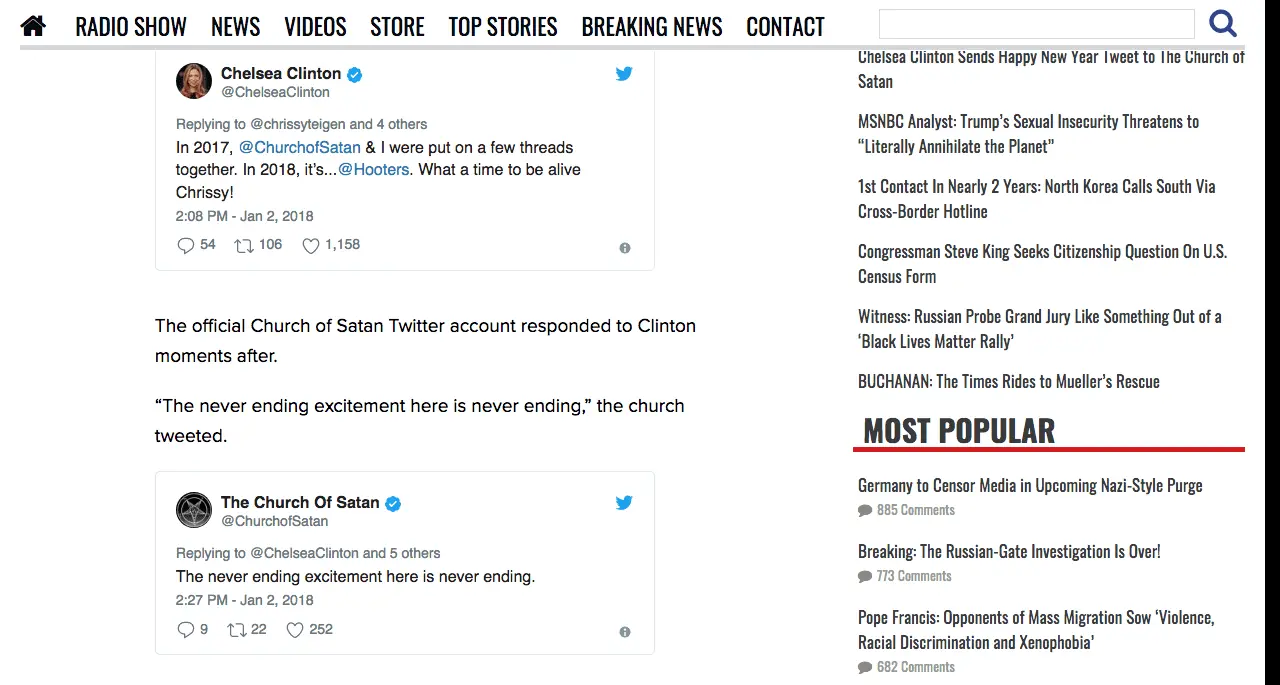Click inside the search text field
Viewport: 1280px width, 685px height.
coord(1036,24)
